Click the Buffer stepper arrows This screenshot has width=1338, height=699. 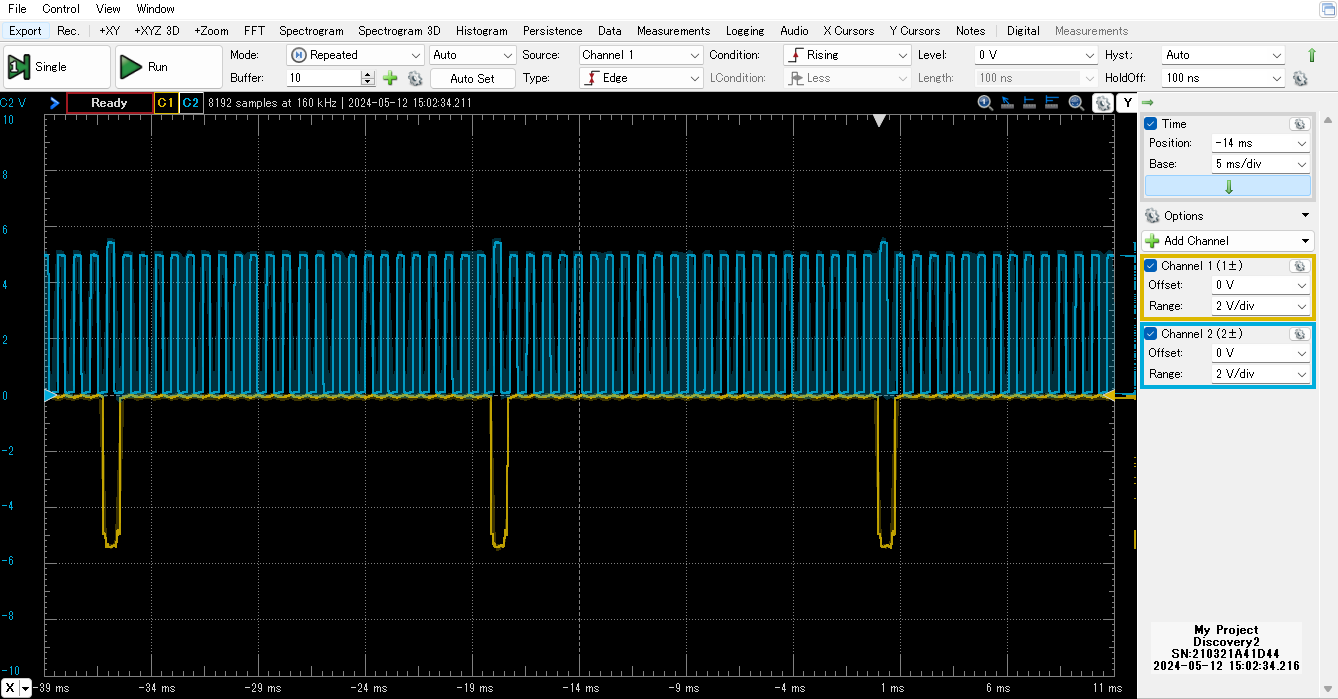368,78
